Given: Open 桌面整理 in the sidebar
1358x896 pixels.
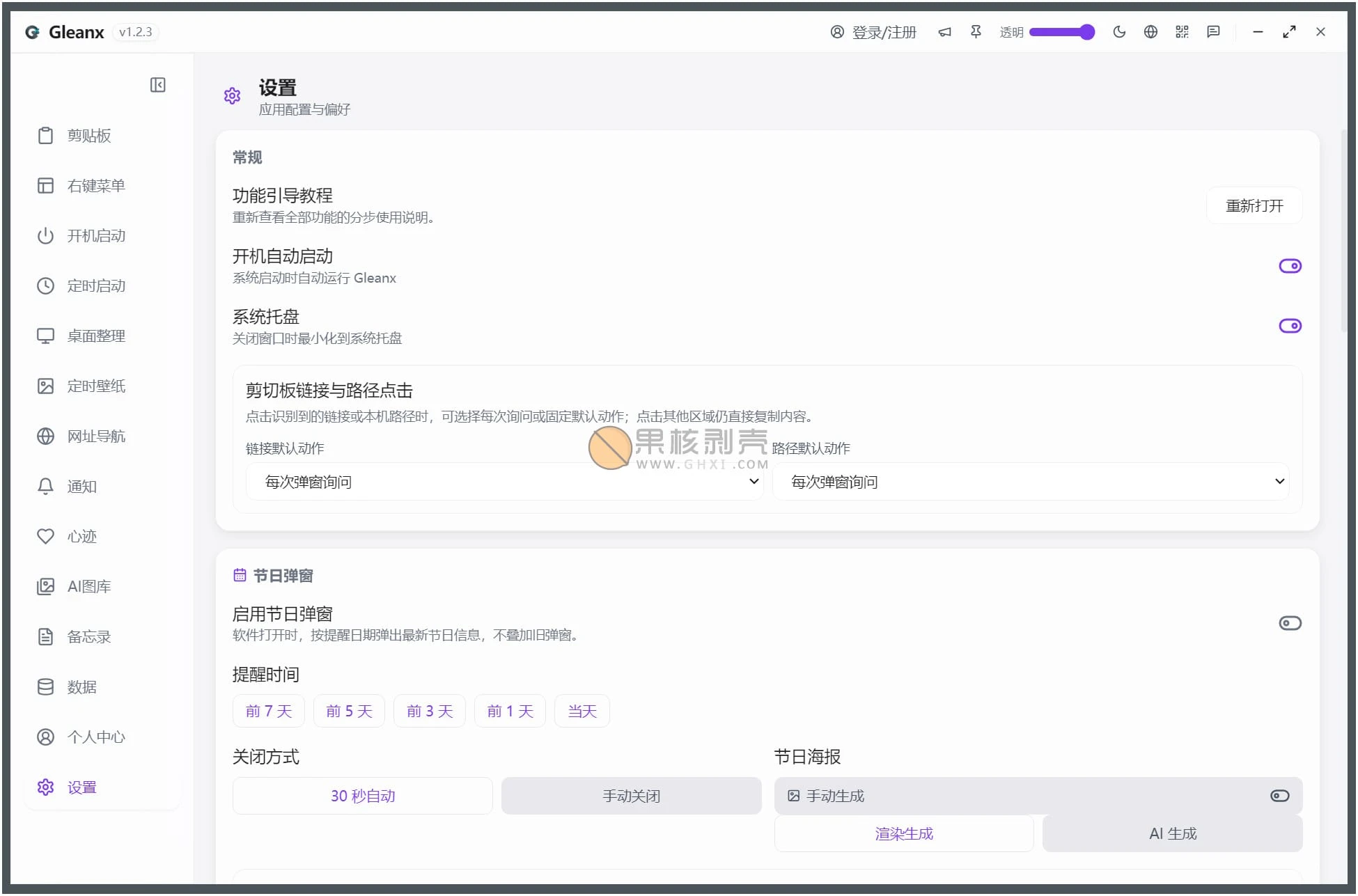Looking at the screenshot, I should [103, 336].
